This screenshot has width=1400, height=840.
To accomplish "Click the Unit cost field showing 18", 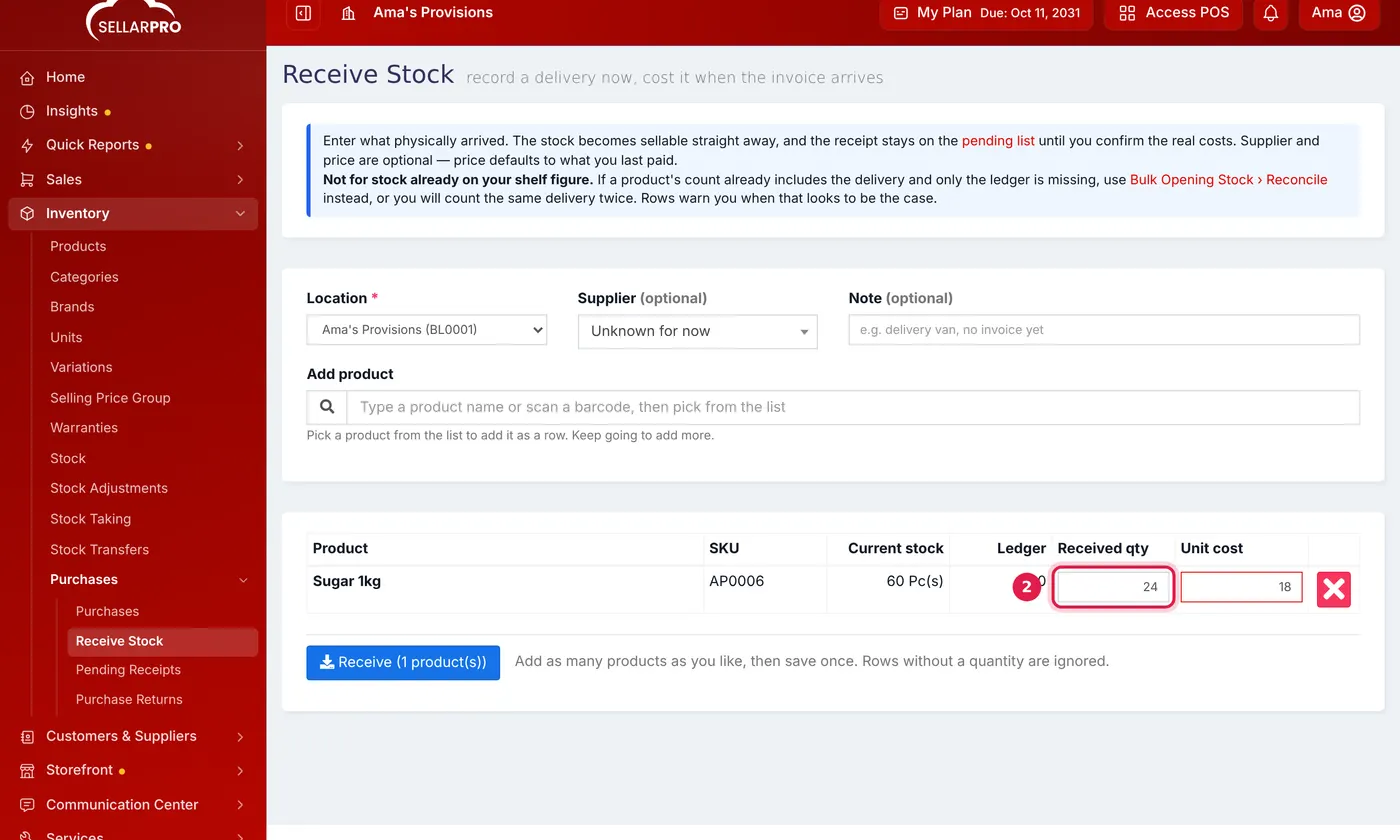I will tap(1241, 587).
